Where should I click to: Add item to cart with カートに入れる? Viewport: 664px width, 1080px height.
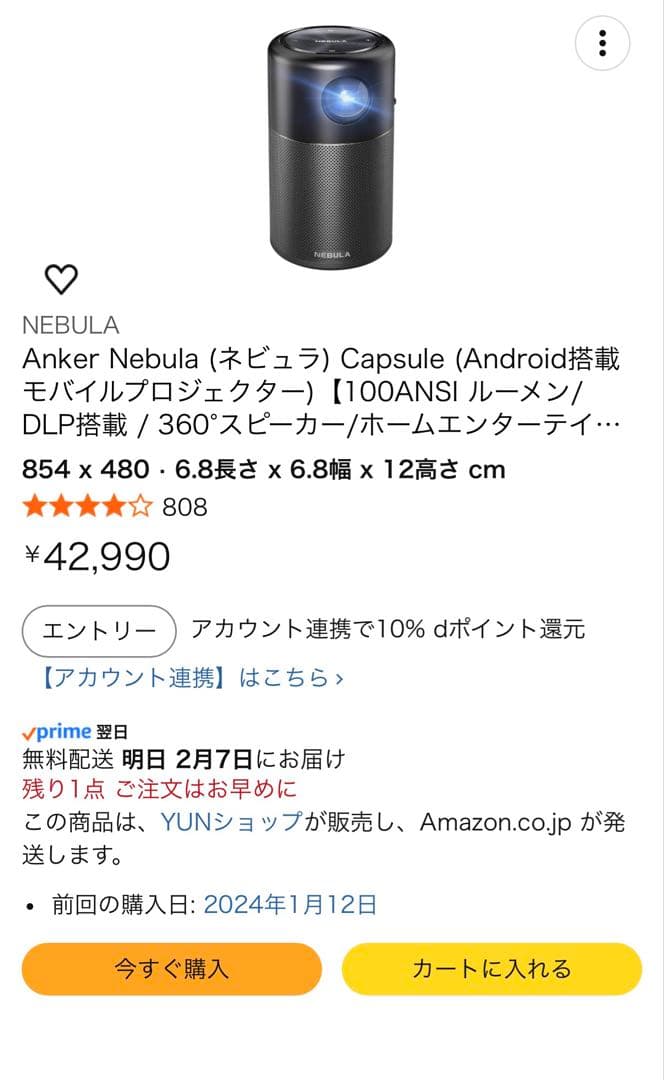click(491, 969)
